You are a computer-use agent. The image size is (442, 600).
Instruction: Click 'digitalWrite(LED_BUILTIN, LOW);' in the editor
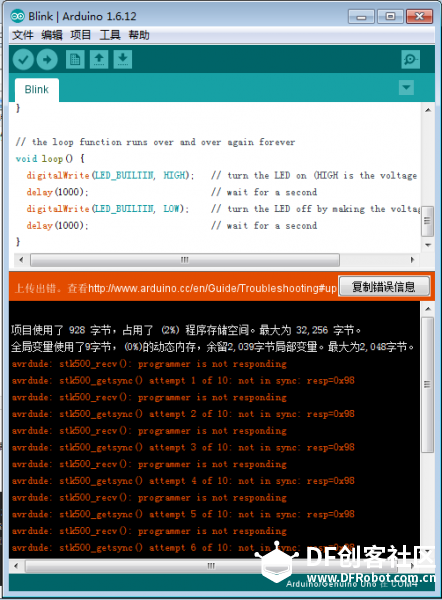[108, 209]
